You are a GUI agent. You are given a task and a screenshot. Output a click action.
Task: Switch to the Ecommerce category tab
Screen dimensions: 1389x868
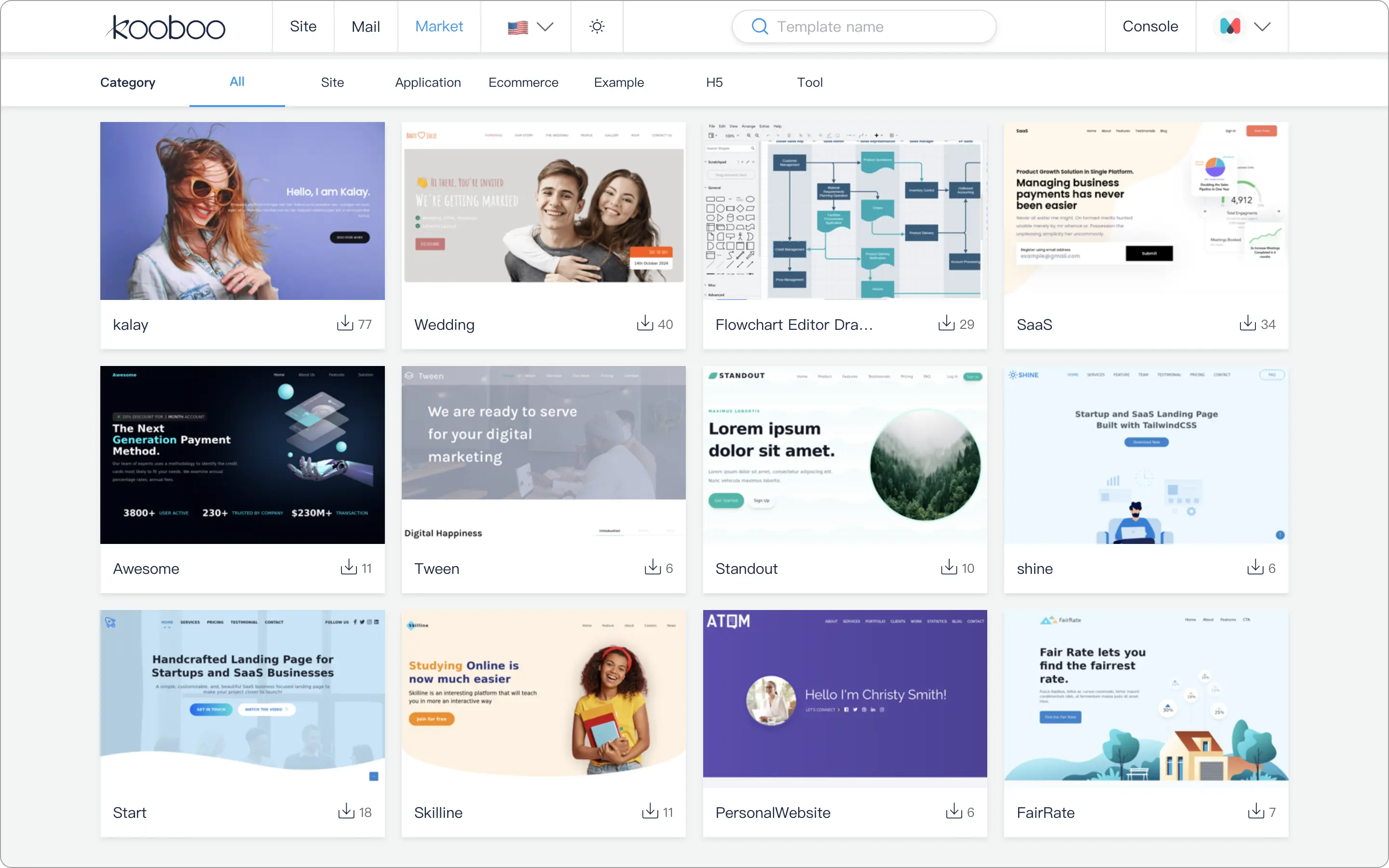coord(523,82)
